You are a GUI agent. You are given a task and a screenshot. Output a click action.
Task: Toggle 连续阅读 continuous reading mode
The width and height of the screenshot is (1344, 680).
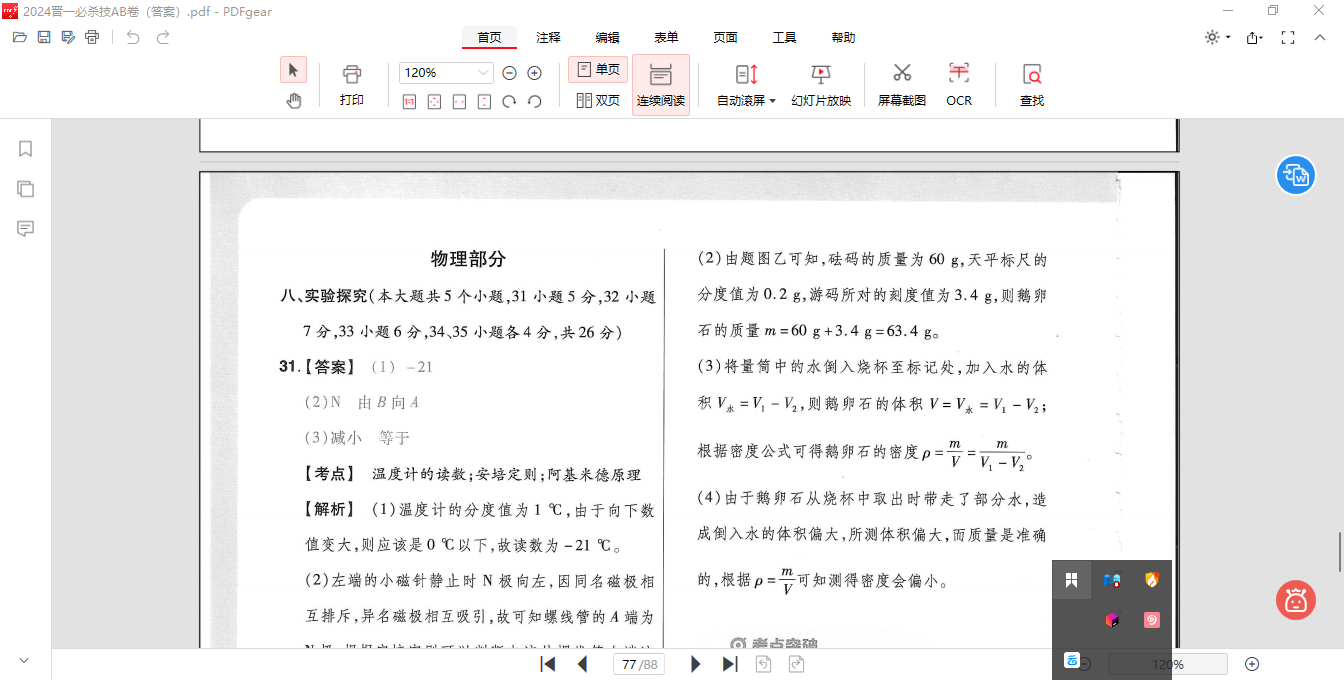[x=660, y=85]
